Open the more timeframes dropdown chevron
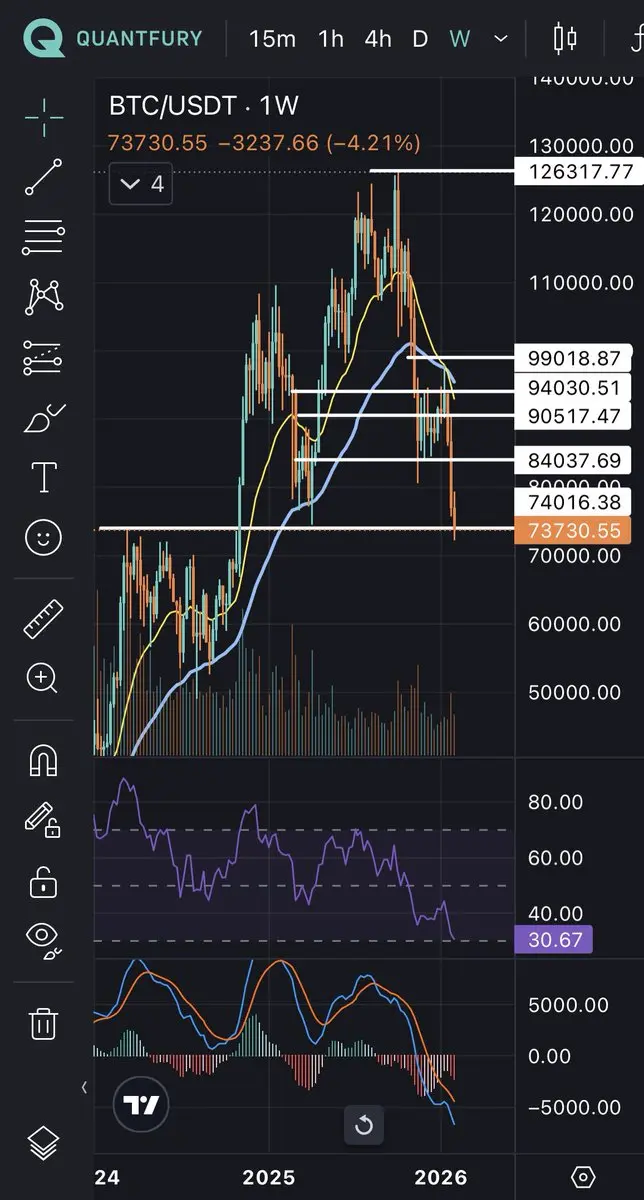 pyautogui.click(x=501, y=40)
